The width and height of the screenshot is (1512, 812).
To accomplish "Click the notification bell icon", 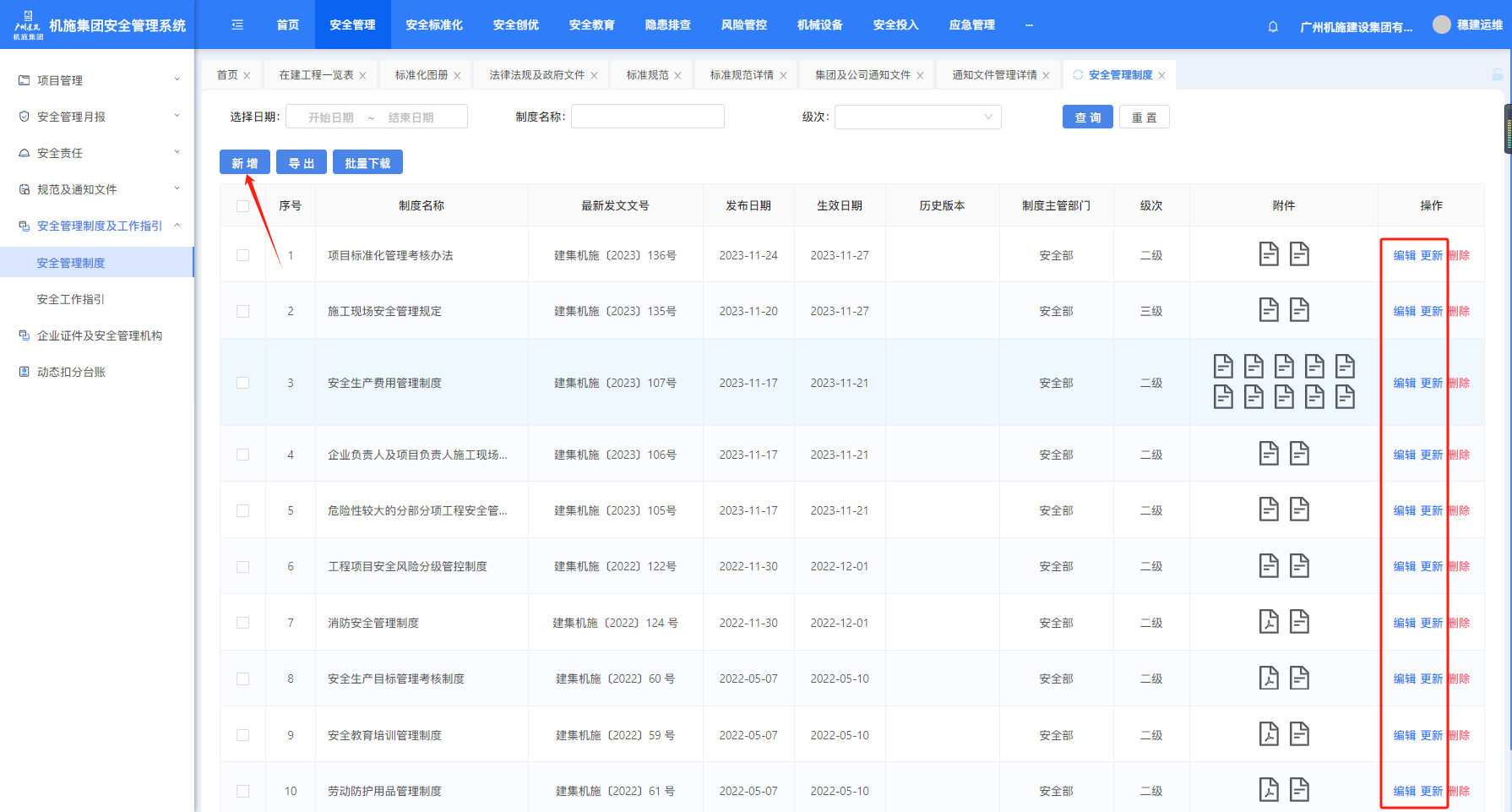I will [1273, 26].
